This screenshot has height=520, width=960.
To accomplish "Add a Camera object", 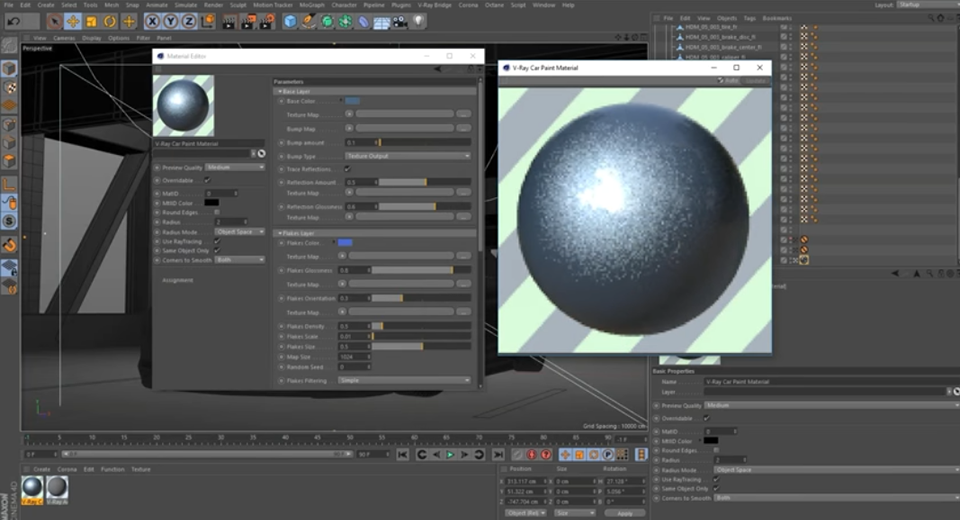I will (400, 22).
